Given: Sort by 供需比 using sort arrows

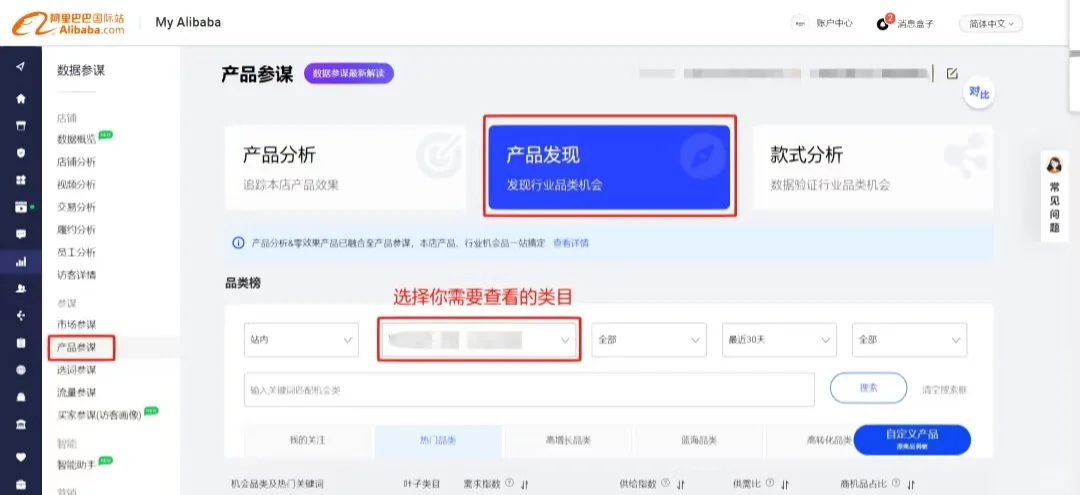Looking at the screenshot, I should (x=785, y=484).
